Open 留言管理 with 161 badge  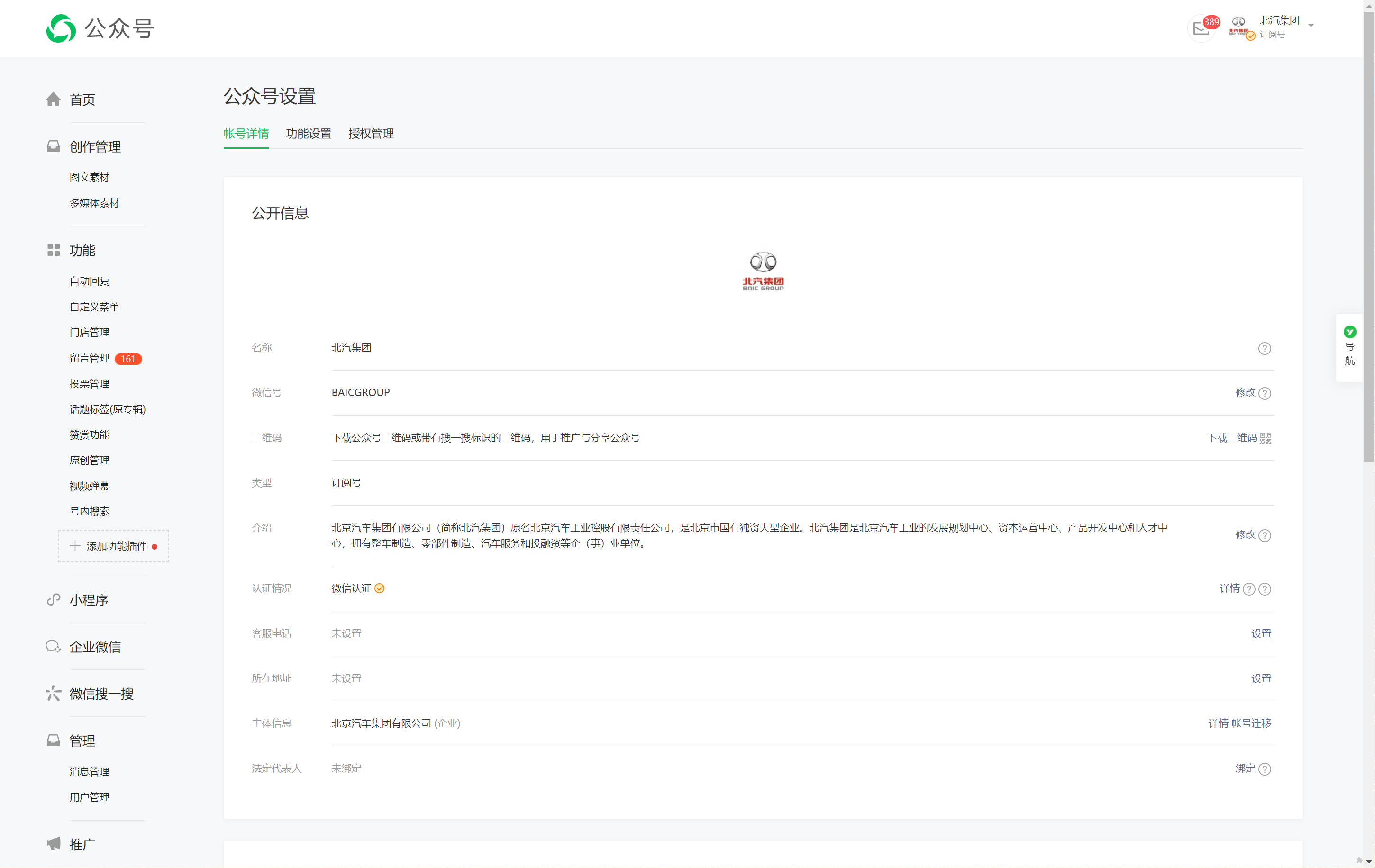coord(90,358)
